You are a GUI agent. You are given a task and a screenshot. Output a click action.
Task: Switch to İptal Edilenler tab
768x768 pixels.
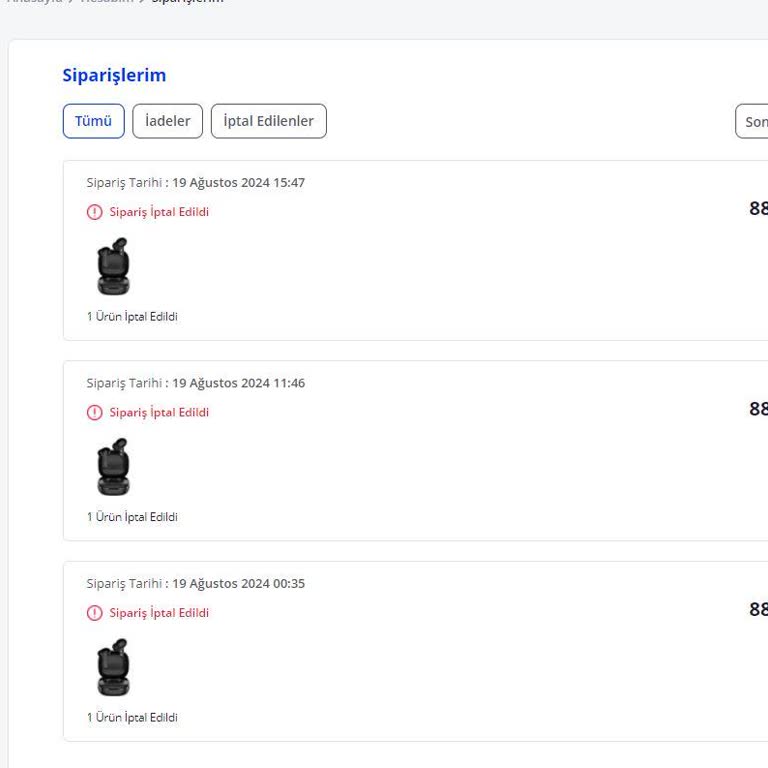click(x=268, y=121)
